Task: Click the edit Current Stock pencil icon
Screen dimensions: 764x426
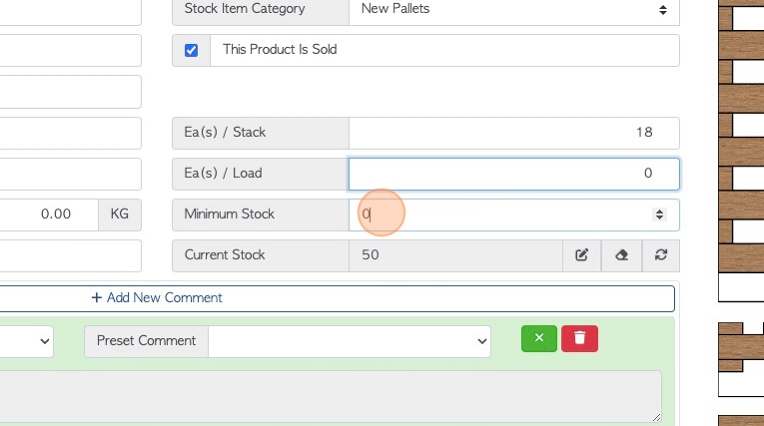Action: point(582,255)
